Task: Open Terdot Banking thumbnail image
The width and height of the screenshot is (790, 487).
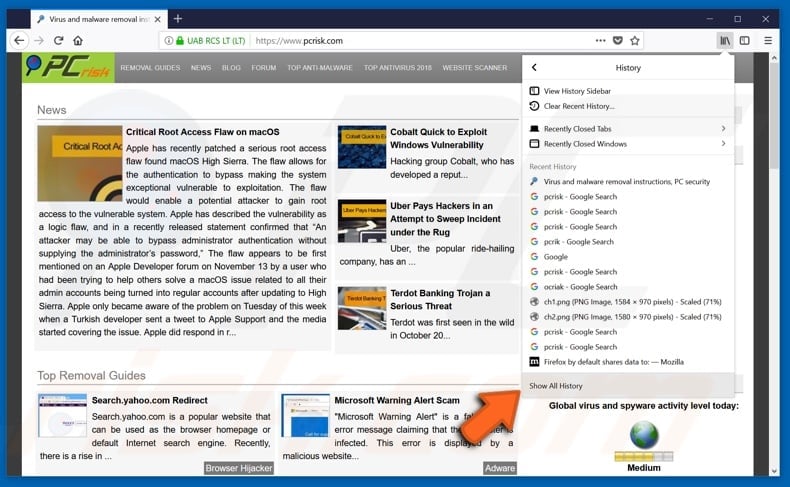Action: 362,308
